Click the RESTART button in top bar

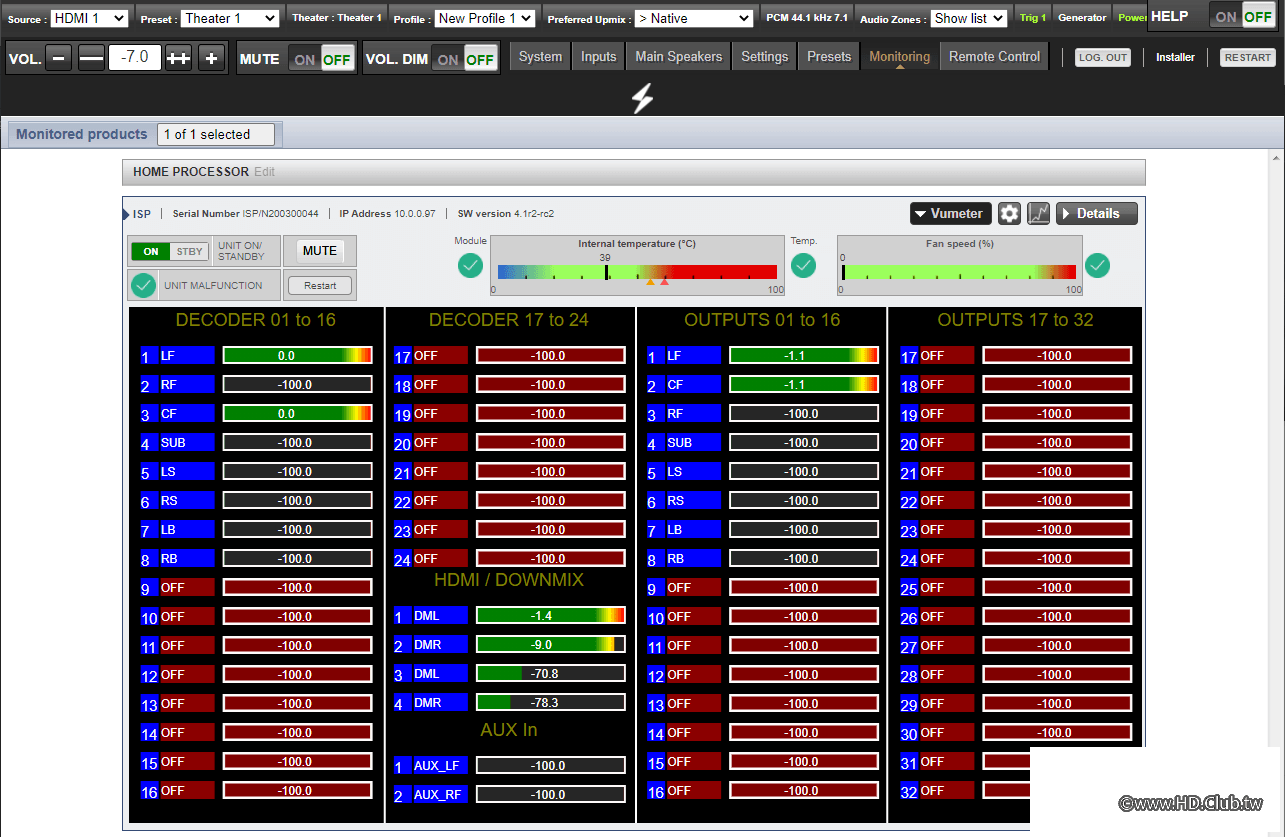[1248, 58]
